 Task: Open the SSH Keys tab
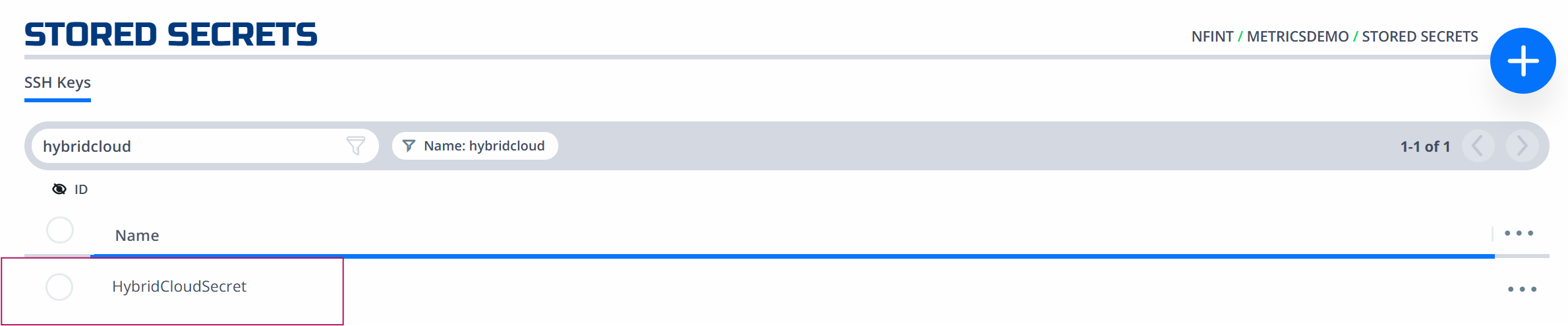(57, 83)
